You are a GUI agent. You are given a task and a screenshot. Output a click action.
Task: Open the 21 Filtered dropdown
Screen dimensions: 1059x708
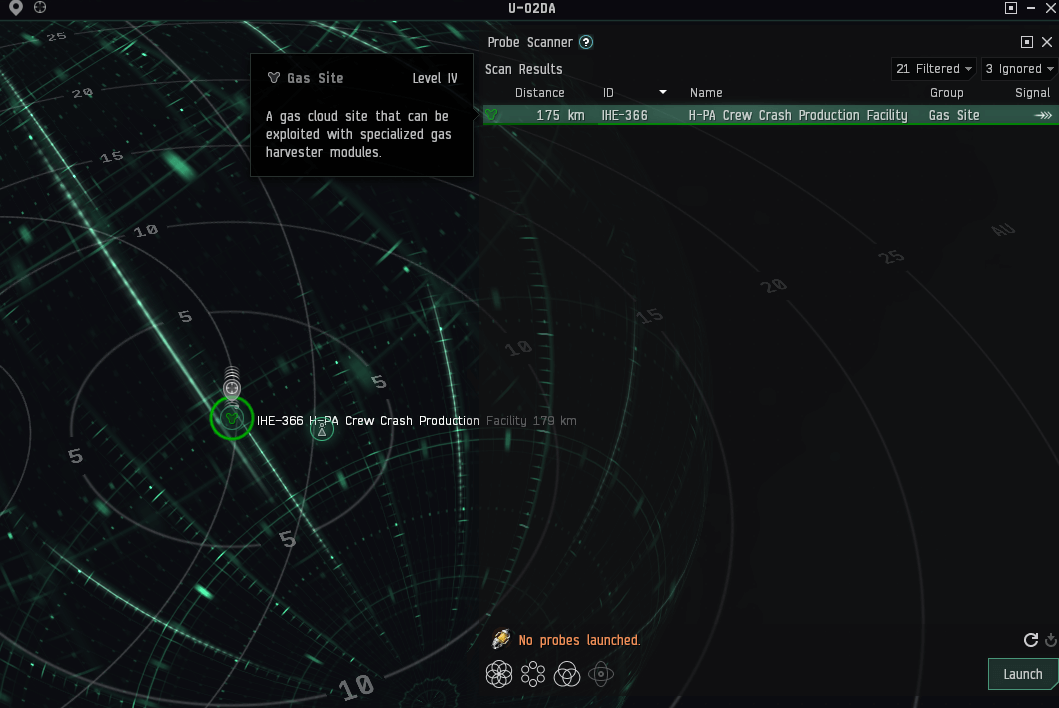tap(932, 68)
